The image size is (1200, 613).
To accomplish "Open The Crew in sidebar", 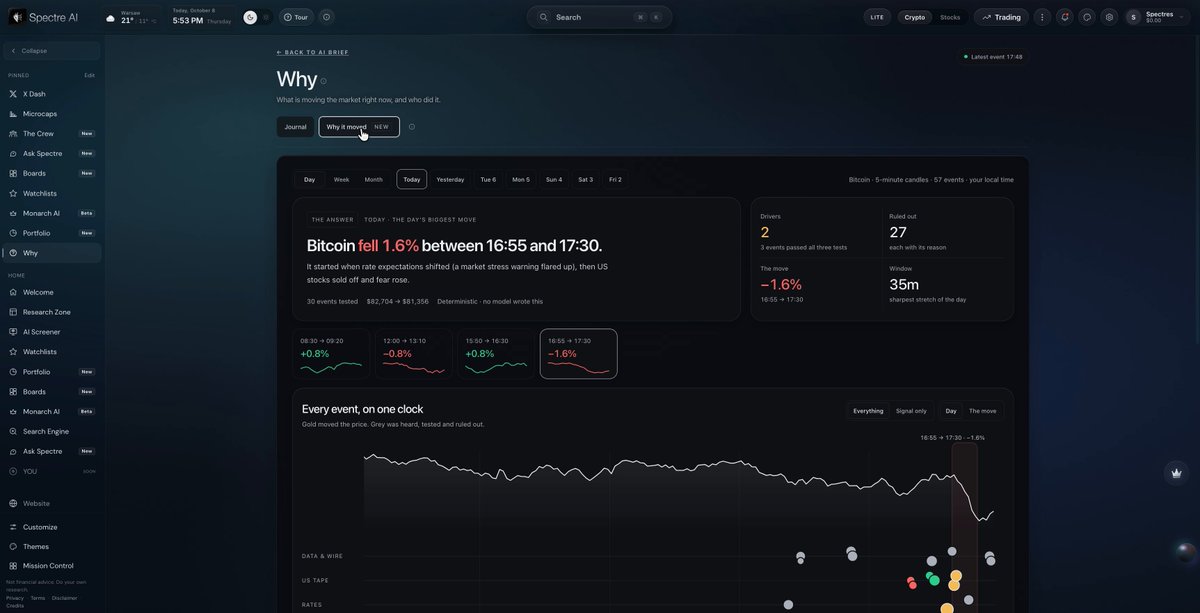I will [x=52, y=134].
